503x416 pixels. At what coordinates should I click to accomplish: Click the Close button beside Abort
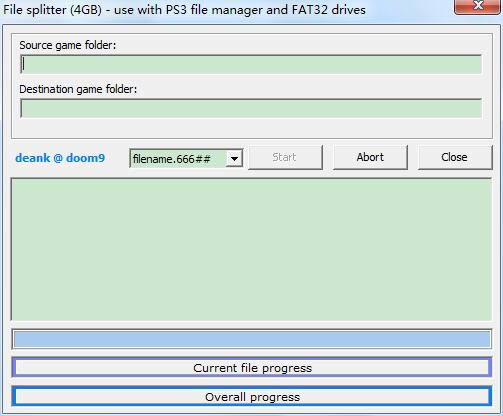point(455,157)
